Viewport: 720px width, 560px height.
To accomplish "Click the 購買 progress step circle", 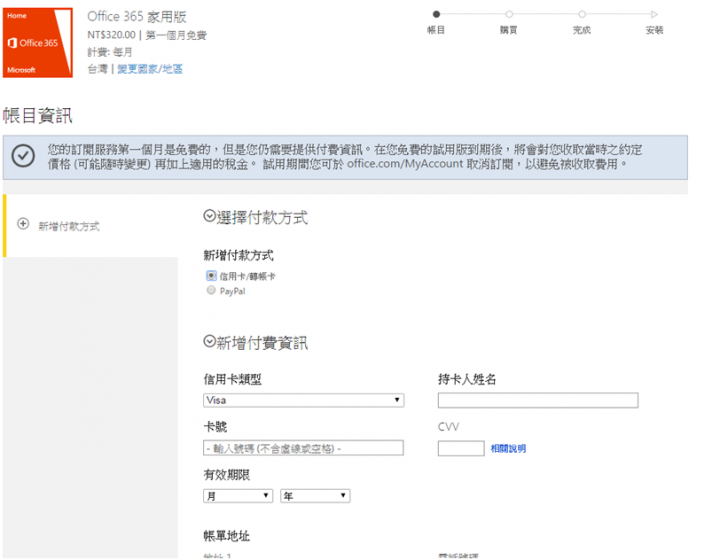I will coord(509,14).
